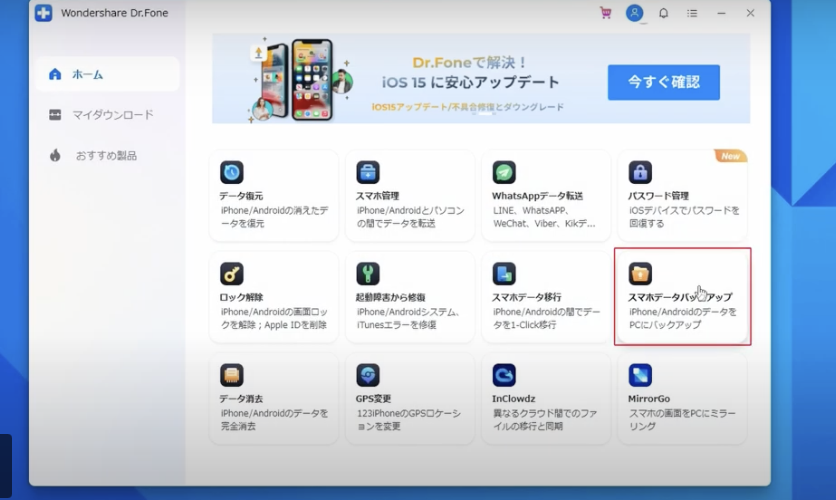Click the MirrorGo title text

pyautogui.click(x=649, y=399)
